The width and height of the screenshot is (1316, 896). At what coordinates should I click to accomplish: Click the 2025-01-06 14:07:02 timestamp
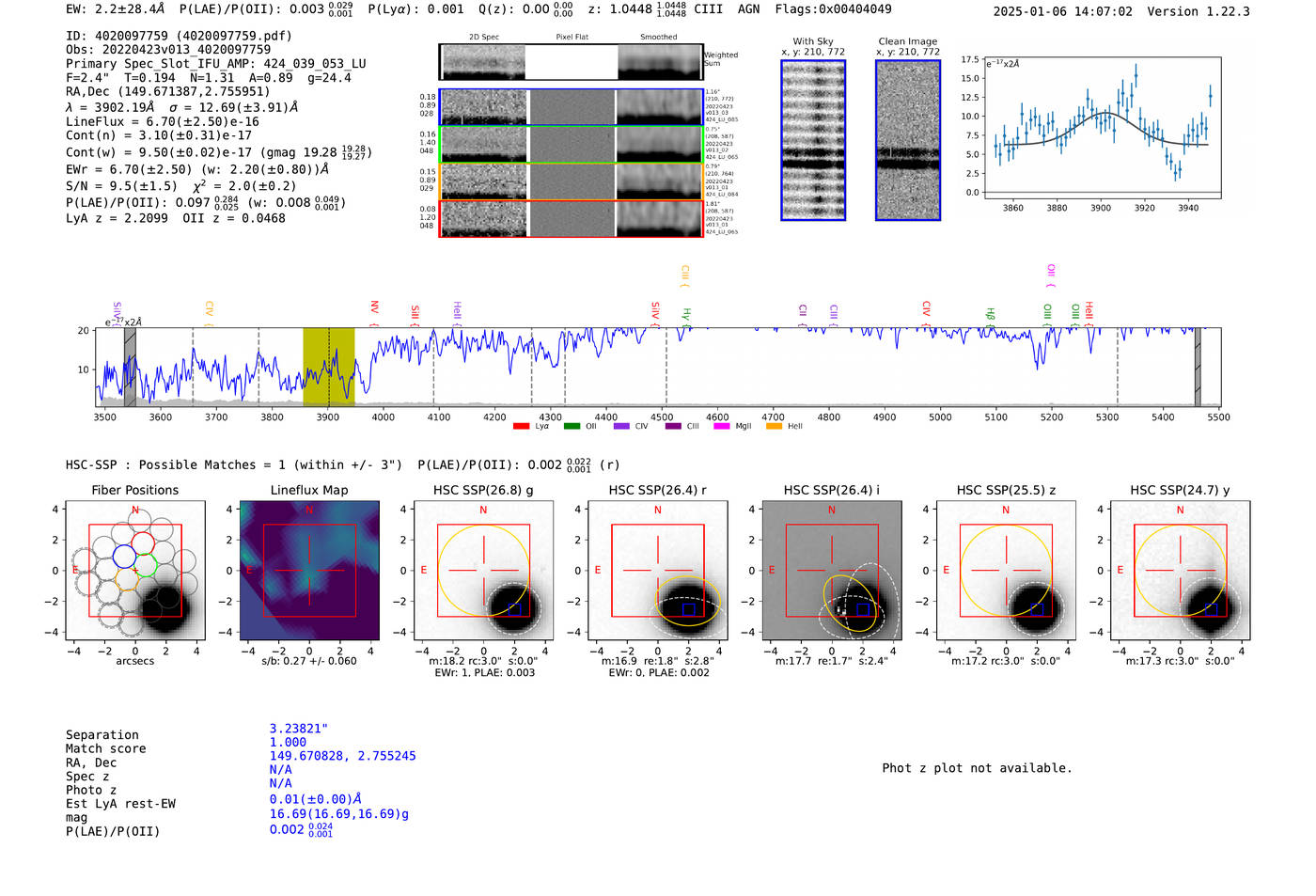click(1063, 11)
